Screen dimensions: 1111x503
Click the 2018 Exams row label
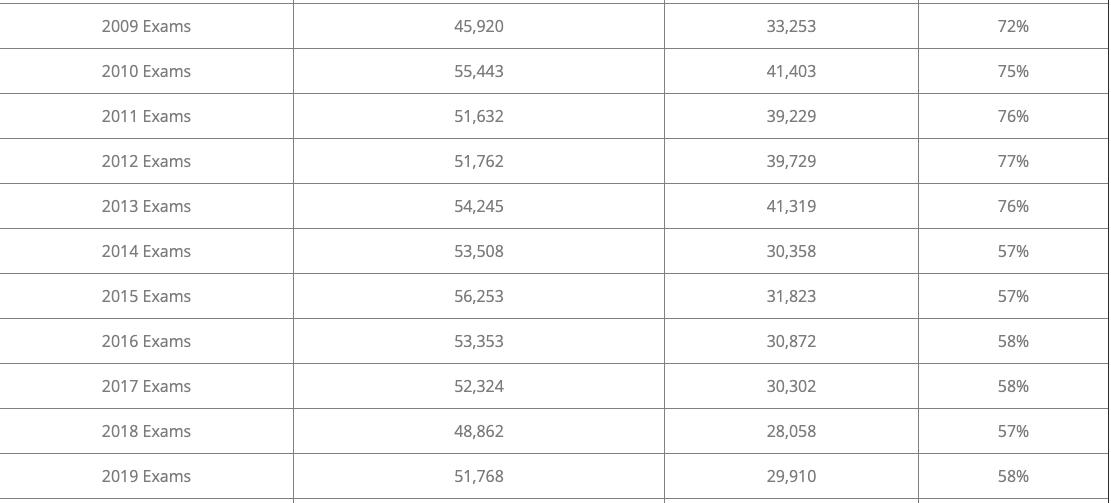click(146, 431)
